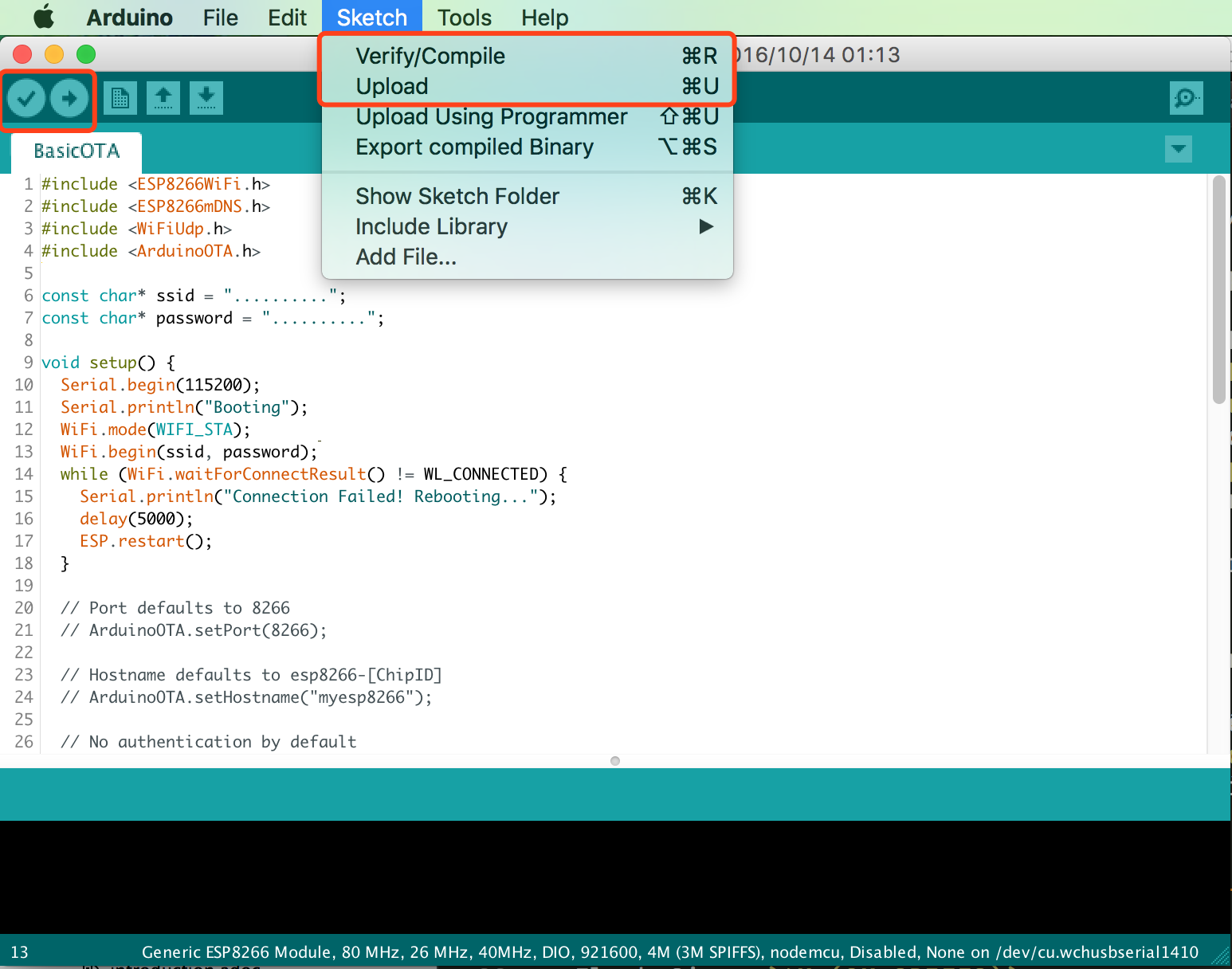Click the Verify checkmark toolbar button
The width and height of the screenshot is (1232, 969).
[26, 98]
